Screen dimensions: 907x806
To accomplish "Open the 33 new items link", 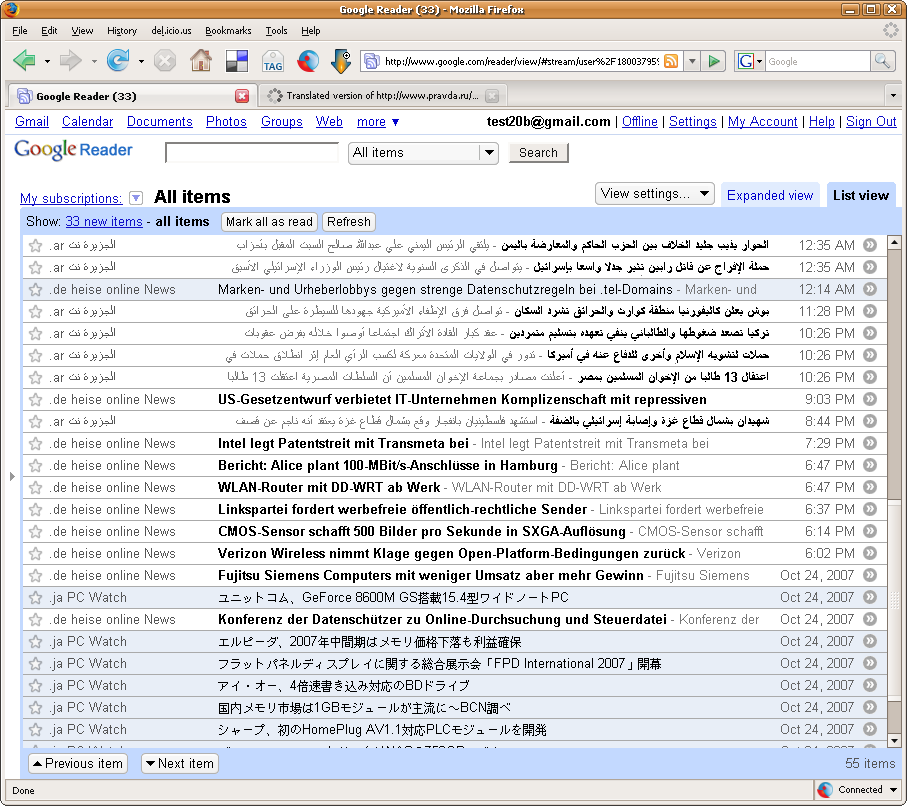I will click(x=104, y=222).
